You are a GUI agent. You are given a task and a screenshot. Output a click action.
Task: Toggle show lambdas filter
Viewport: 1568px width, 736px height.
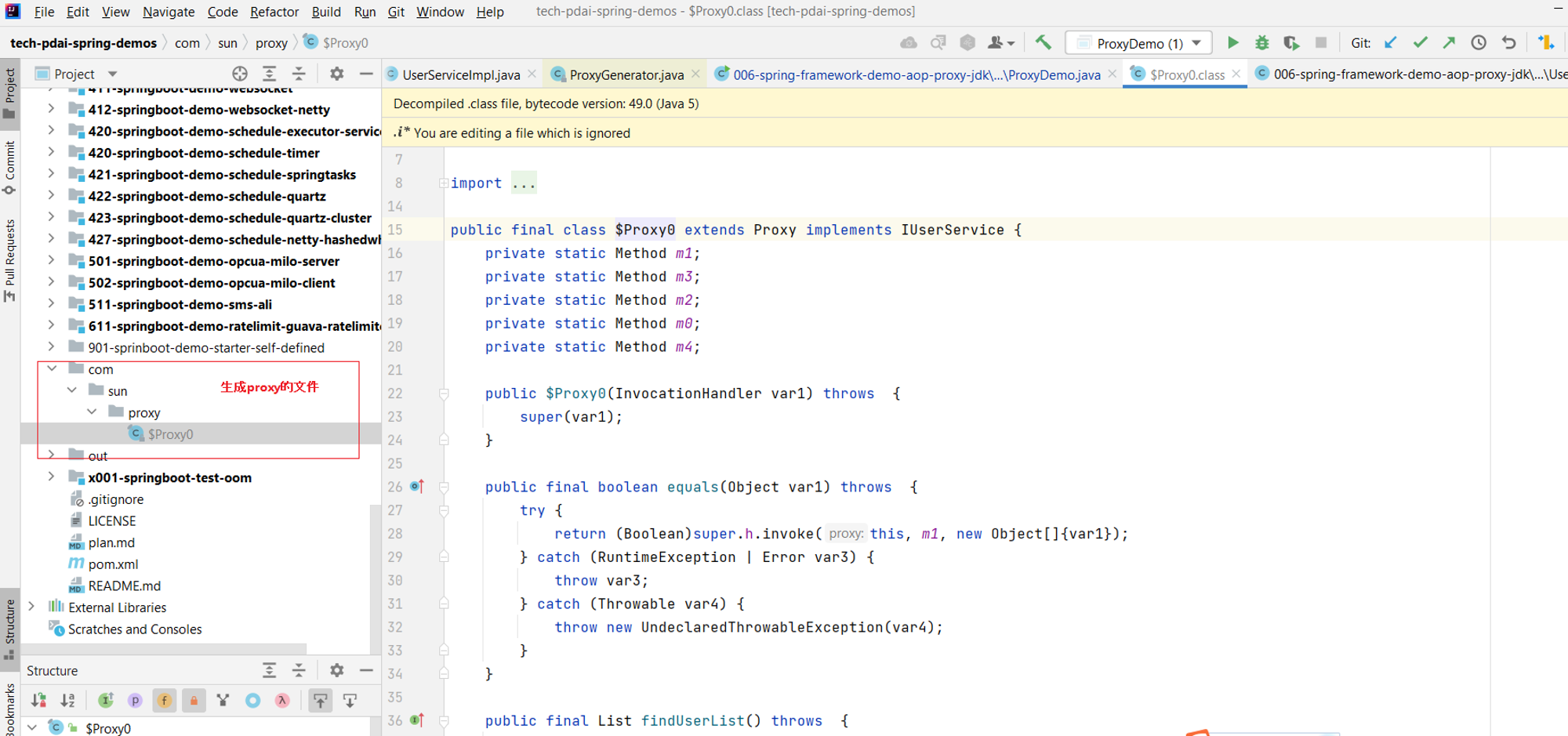point(282,700)
